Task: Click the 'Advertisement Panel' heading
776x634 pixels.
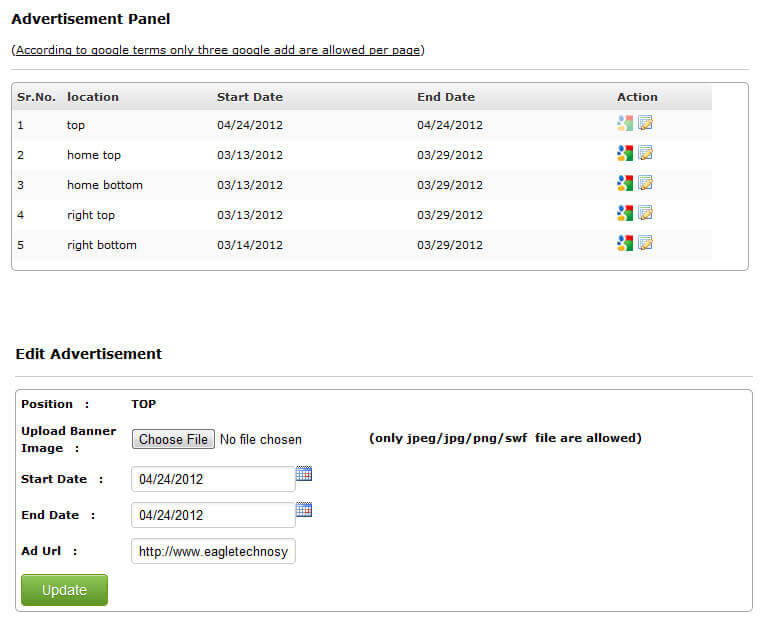Action: (x=91, y=19)
